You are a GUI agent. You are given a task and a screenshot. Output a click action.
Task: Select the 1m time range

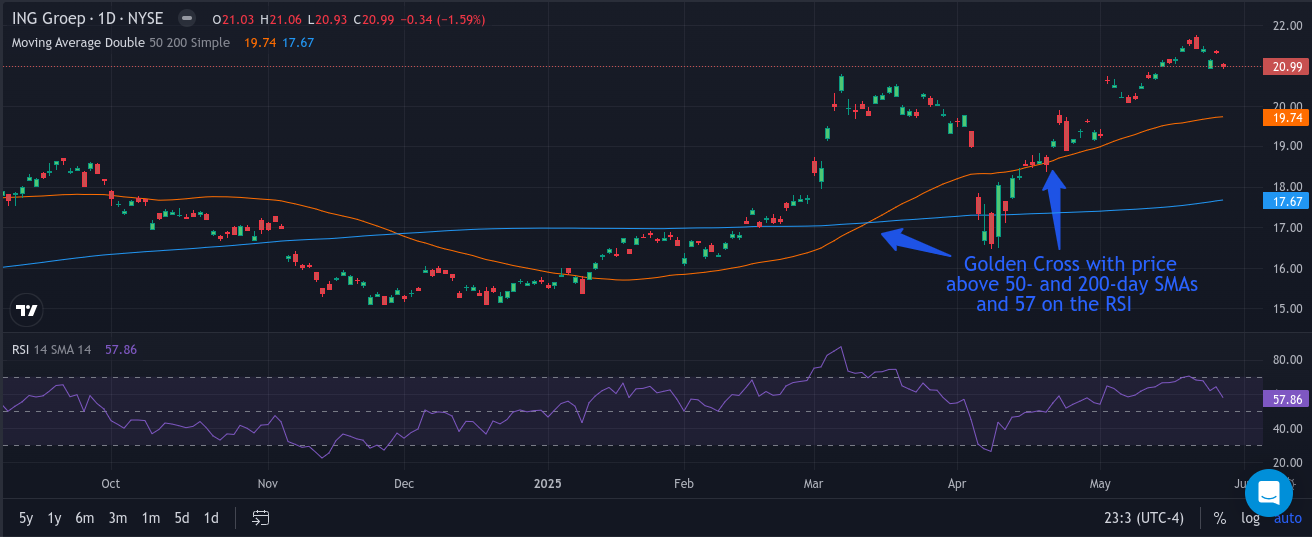point(150,518)
